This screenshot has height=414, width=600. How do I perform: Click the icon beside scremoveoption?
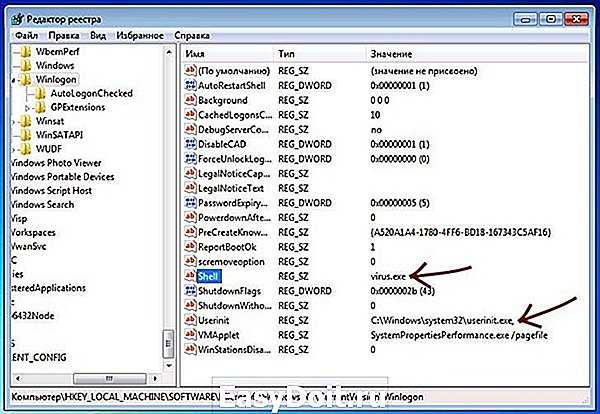[x=191, y=261]
